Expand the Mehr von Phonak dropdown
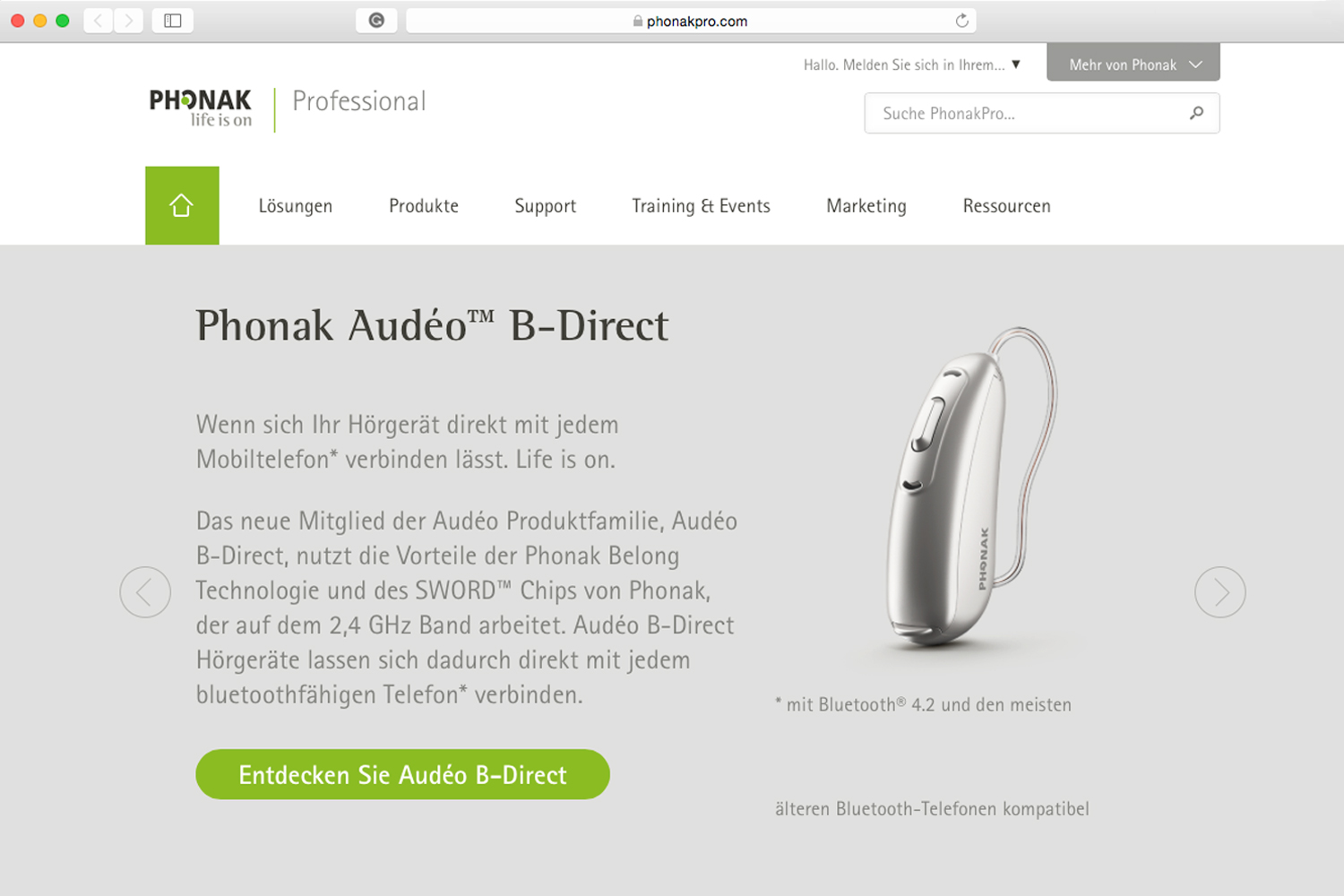Viewport: 1344px width, 896px height. 1133,63
